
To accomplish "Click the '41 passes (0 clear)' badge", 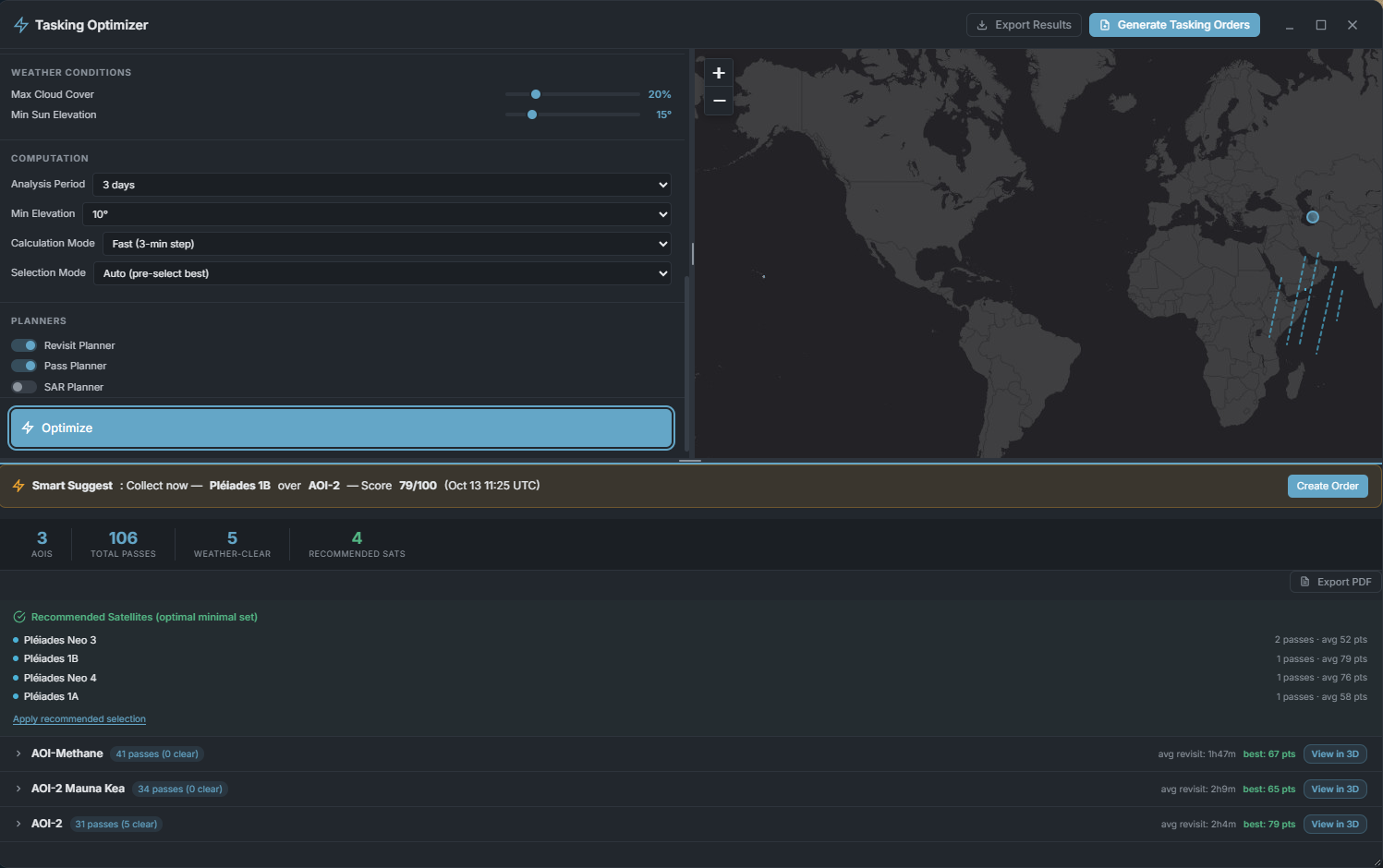I will (157, 754).
